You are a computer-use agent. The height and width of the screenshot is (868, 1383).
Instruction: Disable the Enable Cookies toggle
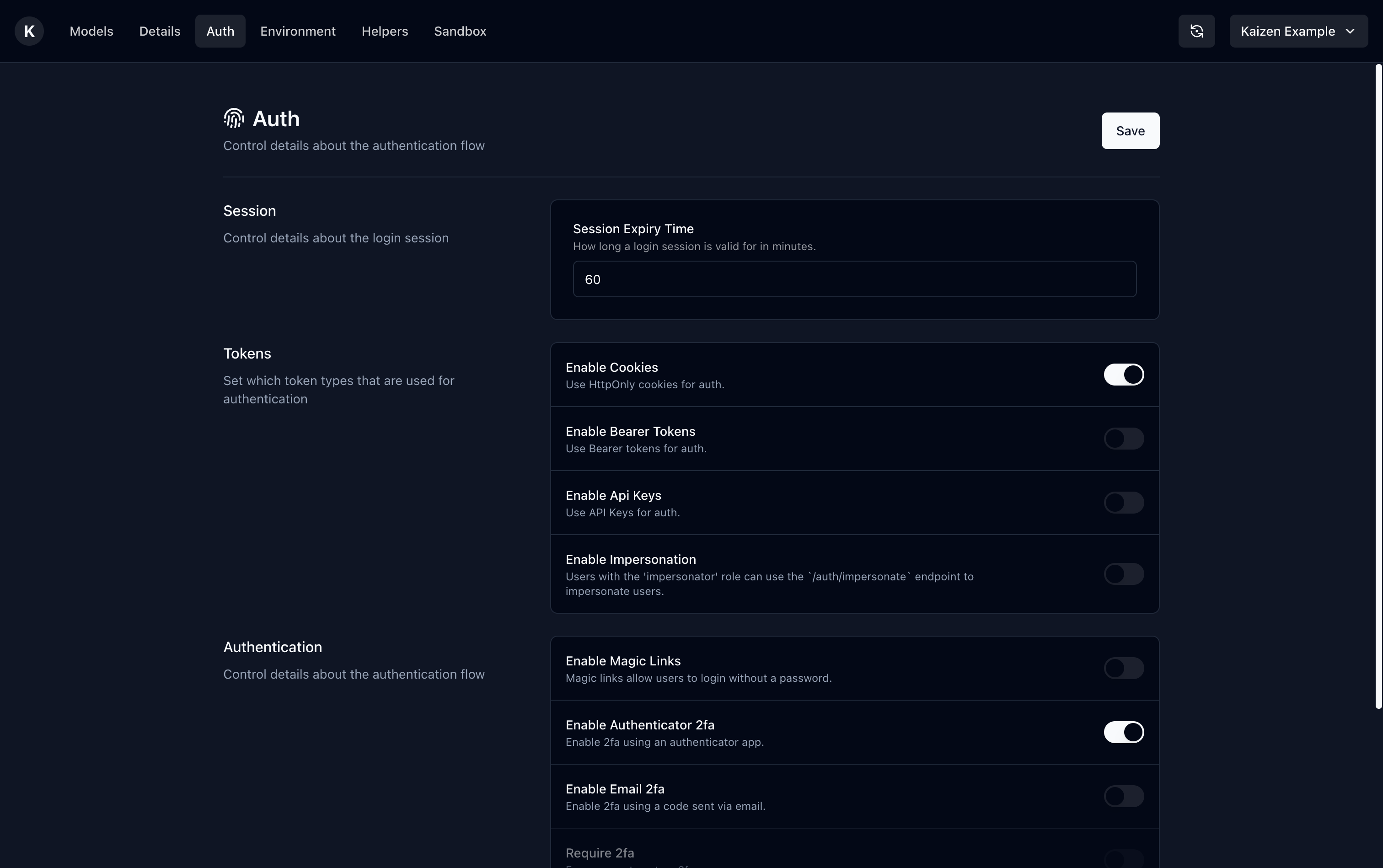1124,375
